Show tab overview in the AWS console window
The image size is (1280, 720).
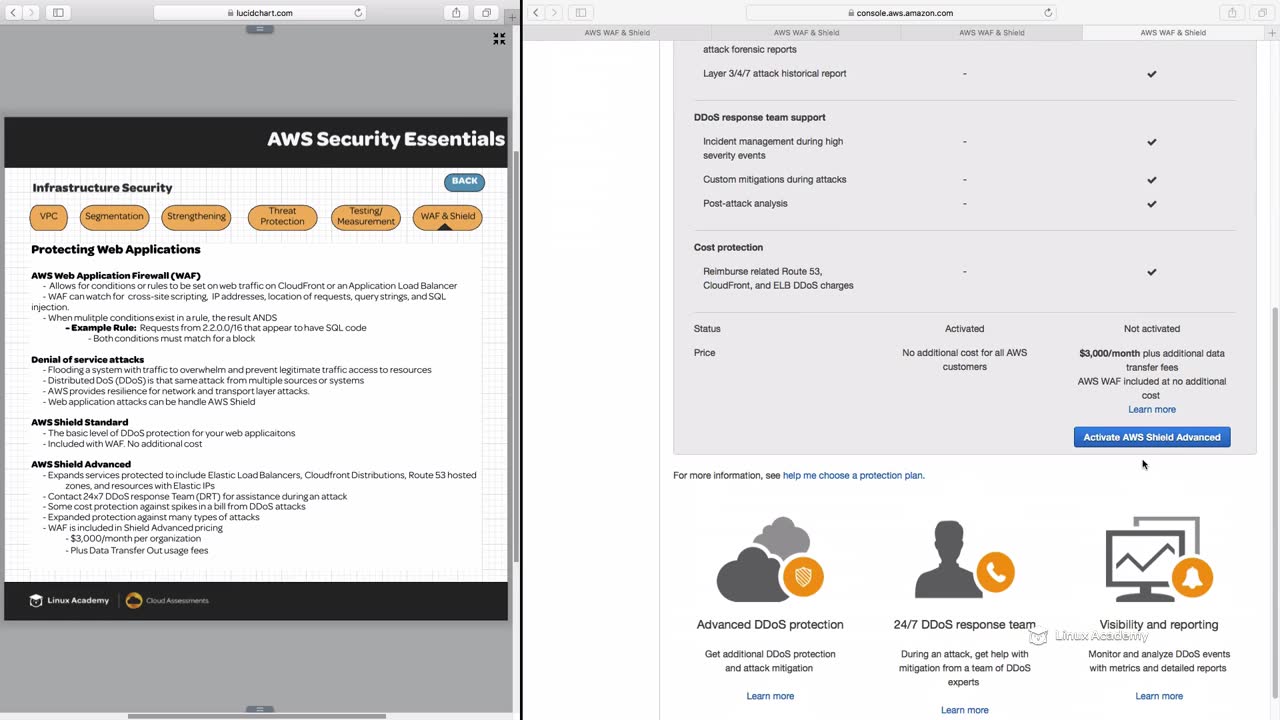pyautogui.click(x=1261, y=13)
